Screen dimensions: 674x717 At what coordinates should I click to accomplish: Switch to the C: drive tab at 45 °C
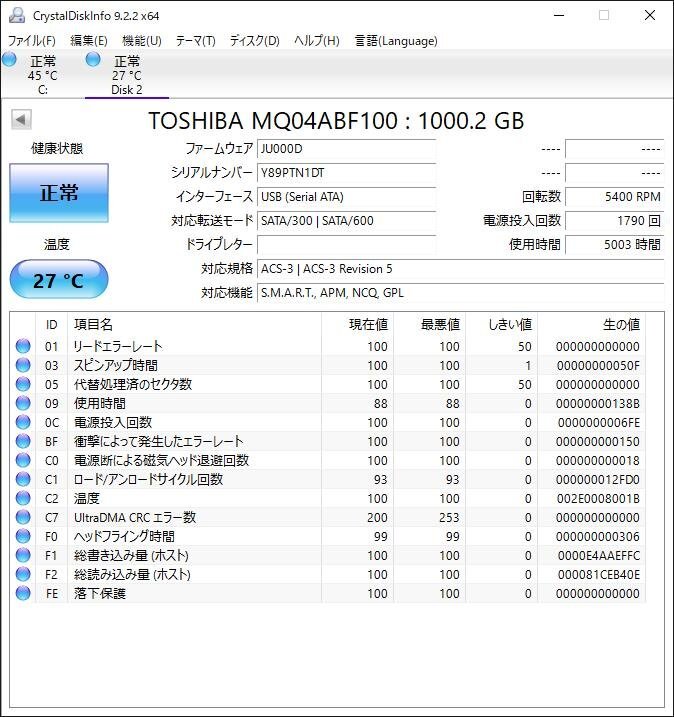[43, 75]
